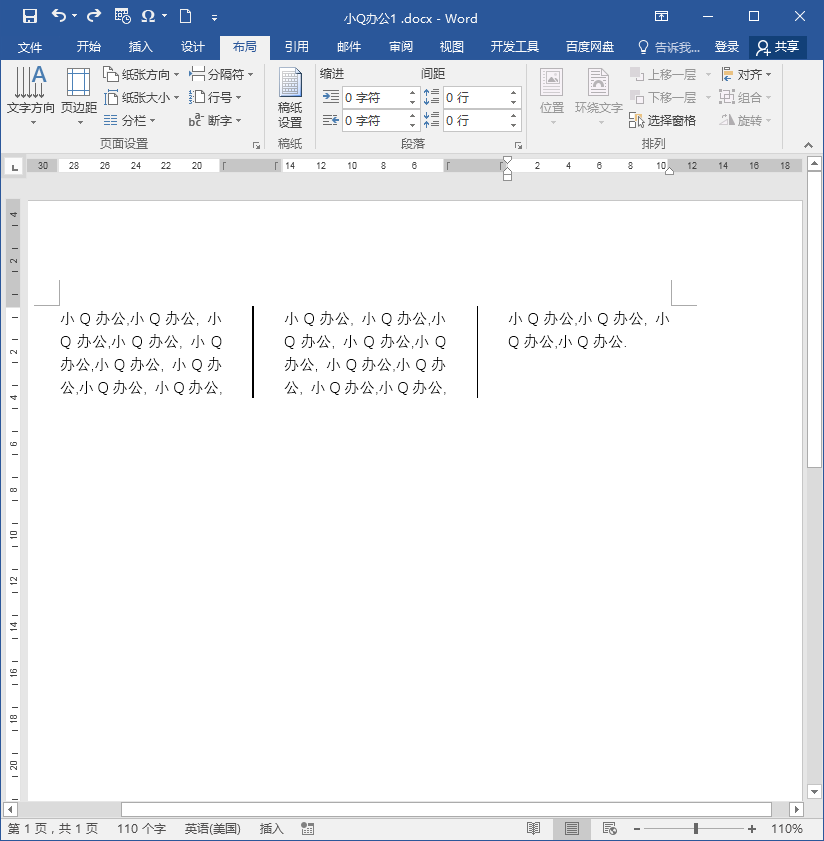Open the Breaks (分隔符) dropdown
Viewport: 824px width, 841px height.
click(x=221, y=75)
